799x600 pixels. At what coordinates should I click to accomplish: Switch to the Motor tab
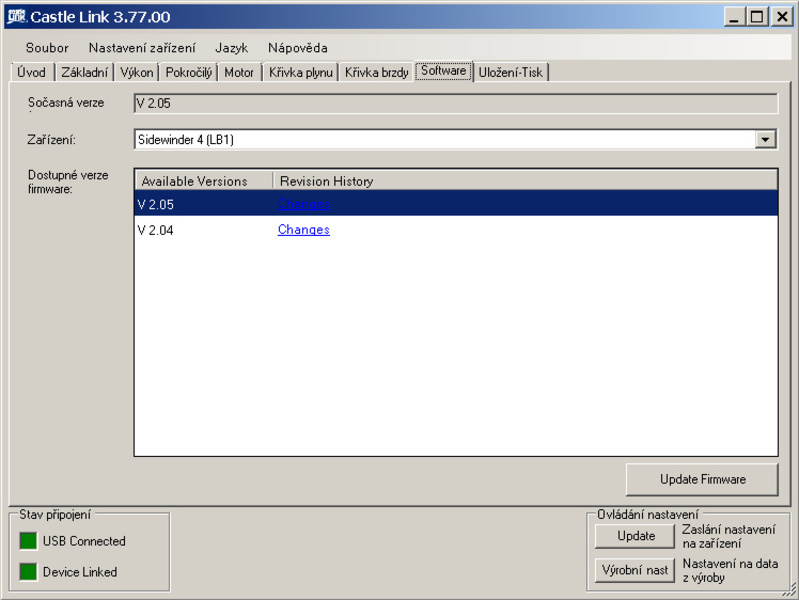[239, 72]
